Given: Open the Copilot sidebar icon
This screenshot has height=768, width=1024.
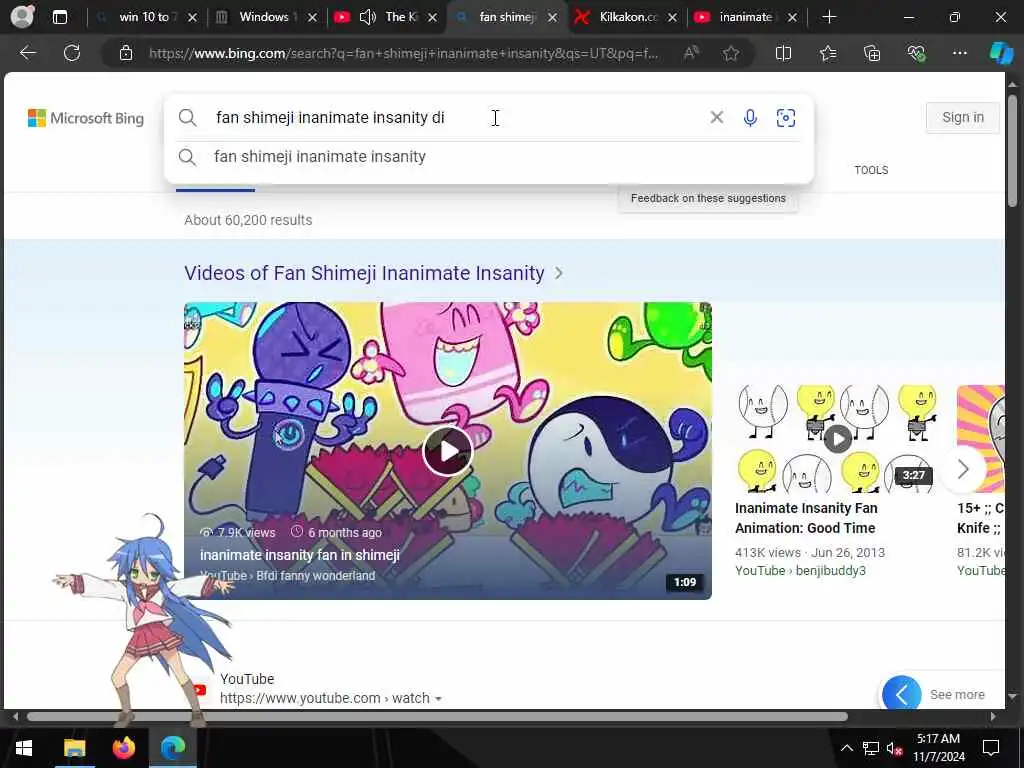Looking at the screenshot, I should pos(1001,53).
